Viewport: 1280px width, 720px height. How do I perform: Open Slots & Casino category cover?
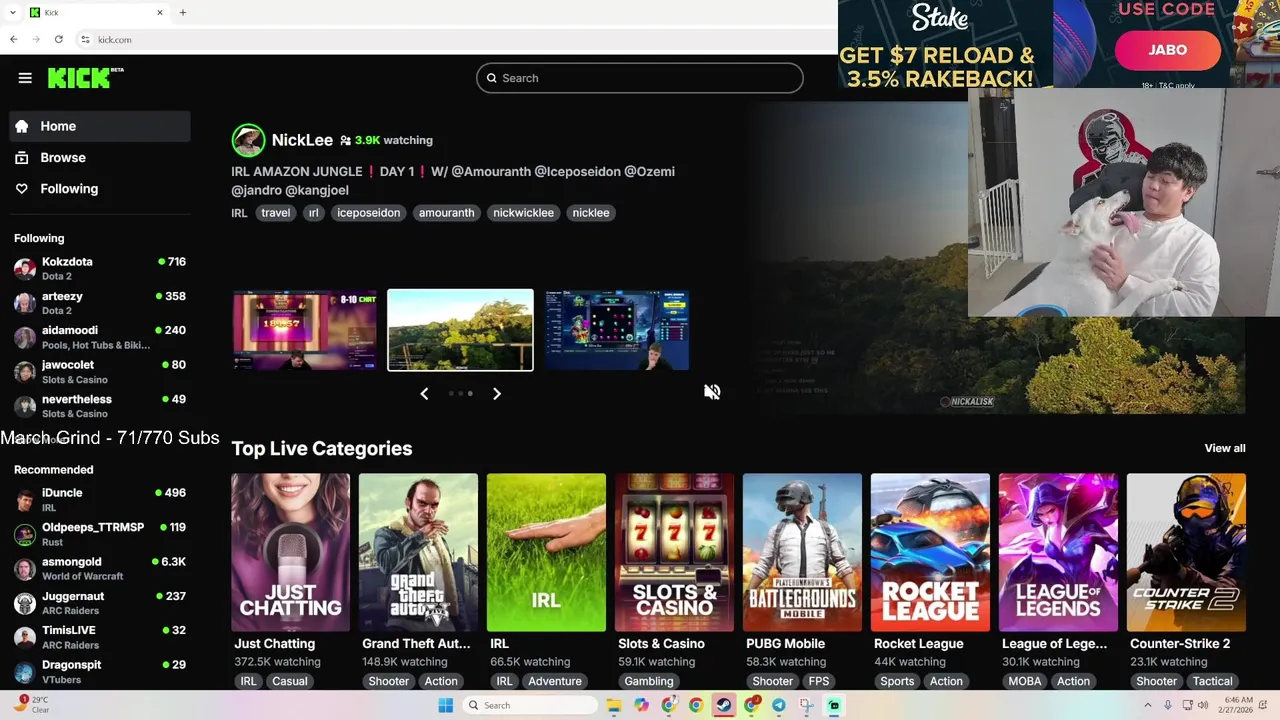tap(674, 552)
